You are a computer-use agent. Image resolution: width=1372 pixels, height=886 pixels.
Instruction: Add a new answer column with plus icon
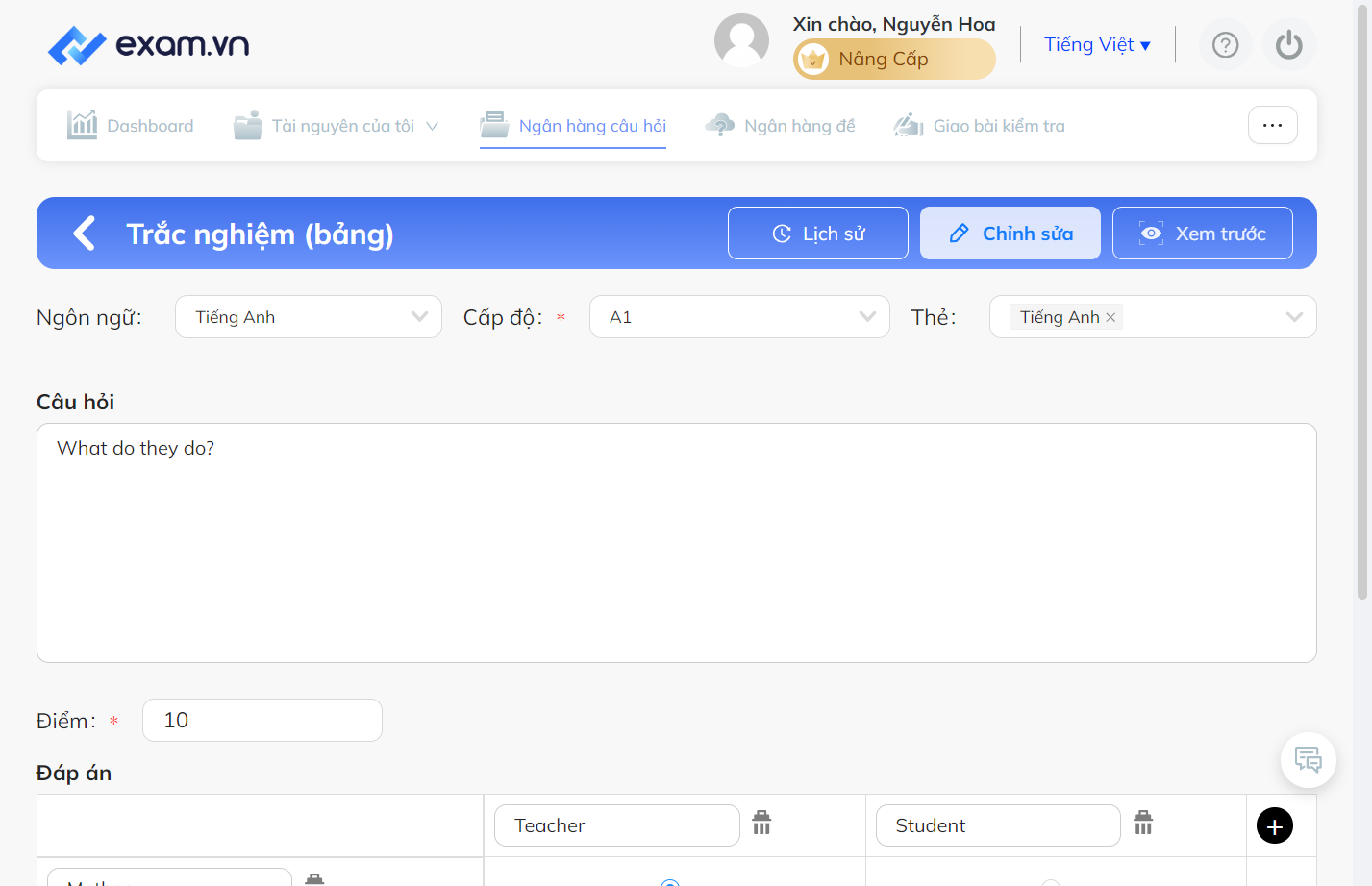coord(1275,825)
